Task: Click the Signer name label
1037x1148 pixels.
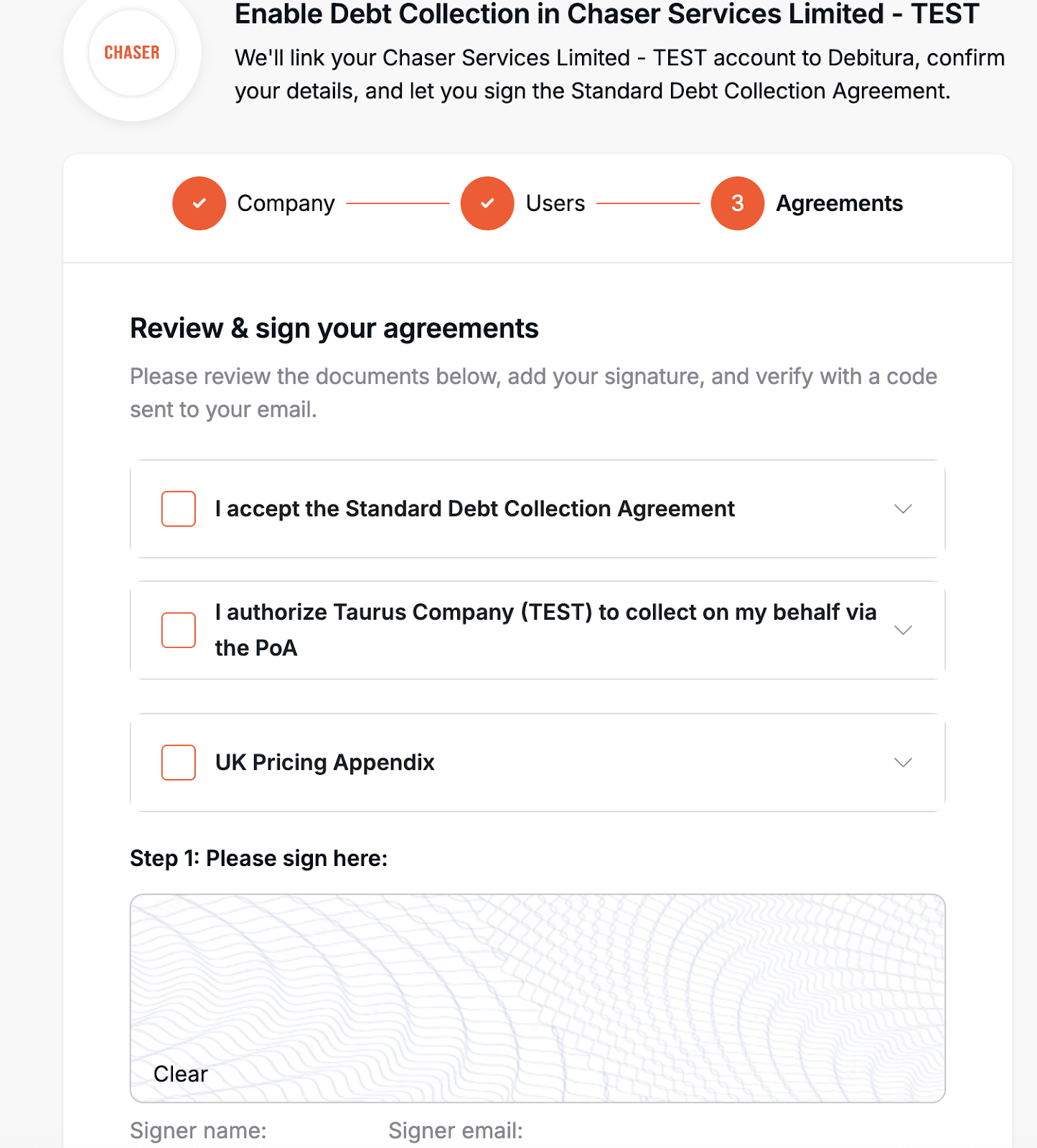Action: coord(198,1131)
